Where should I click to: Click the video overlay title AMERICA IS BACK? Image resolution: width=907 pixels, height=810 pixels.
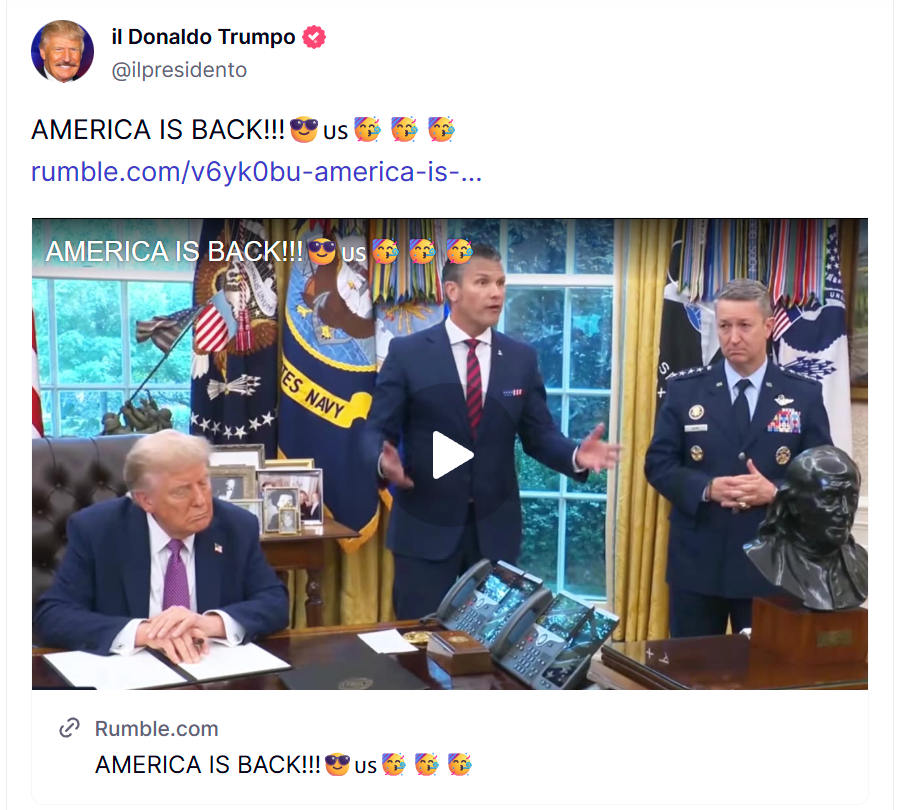click(x=174, y=252)
